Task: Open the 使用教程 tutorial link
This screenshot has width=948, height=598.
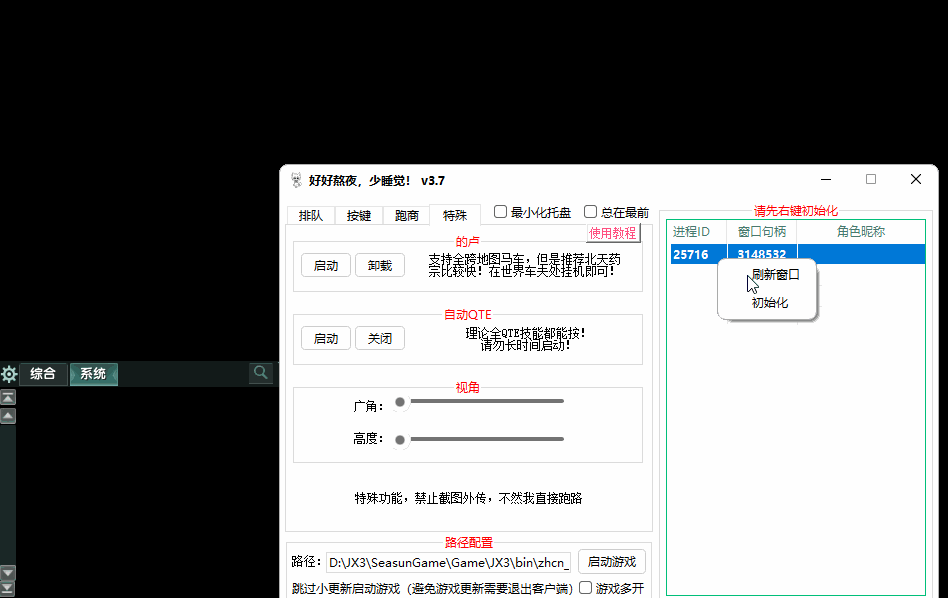Action: pyautogui.click(x=614, y=232)
